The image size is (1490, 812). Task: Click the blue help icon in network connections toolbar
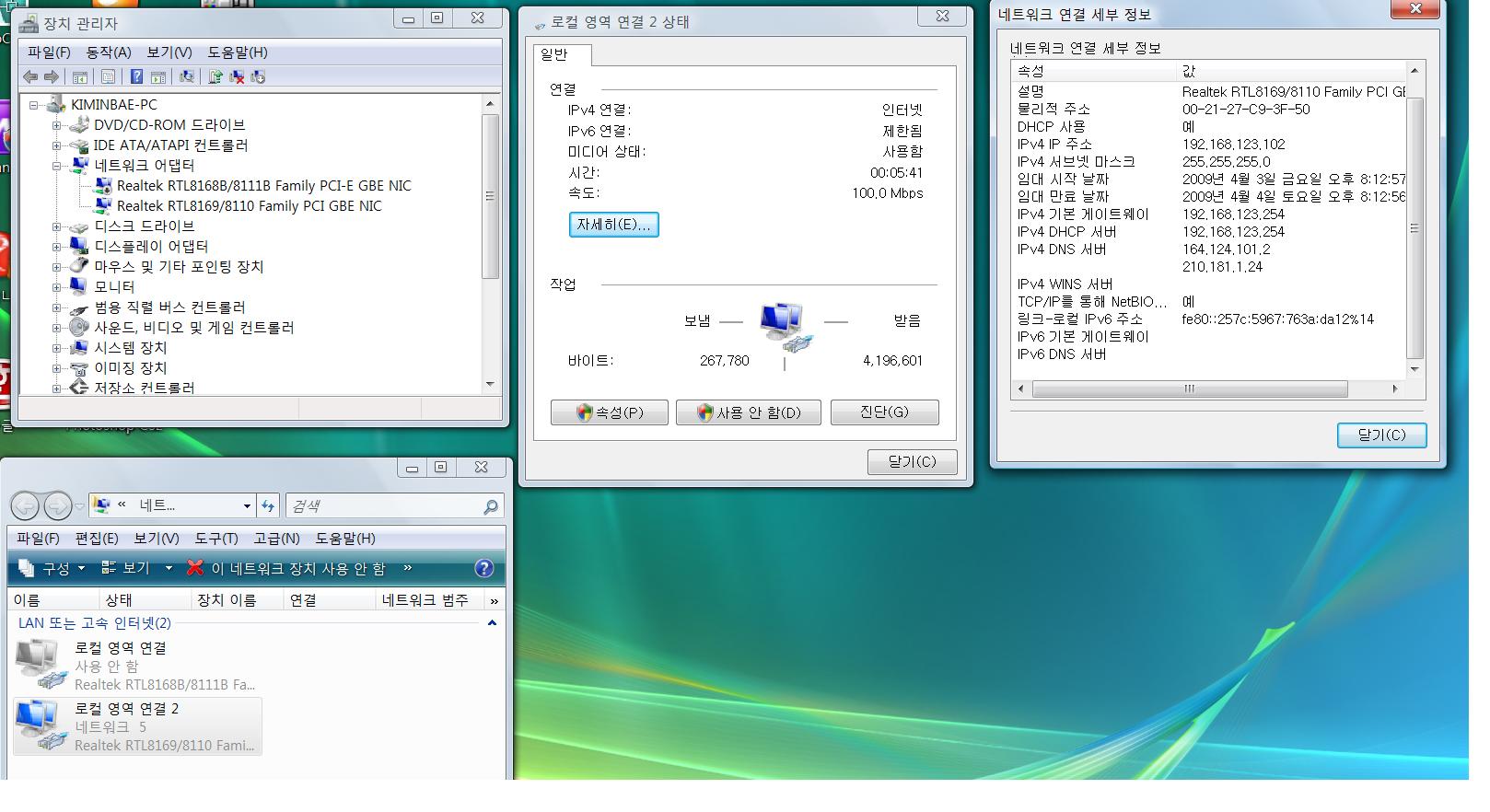tap(484, 568)
